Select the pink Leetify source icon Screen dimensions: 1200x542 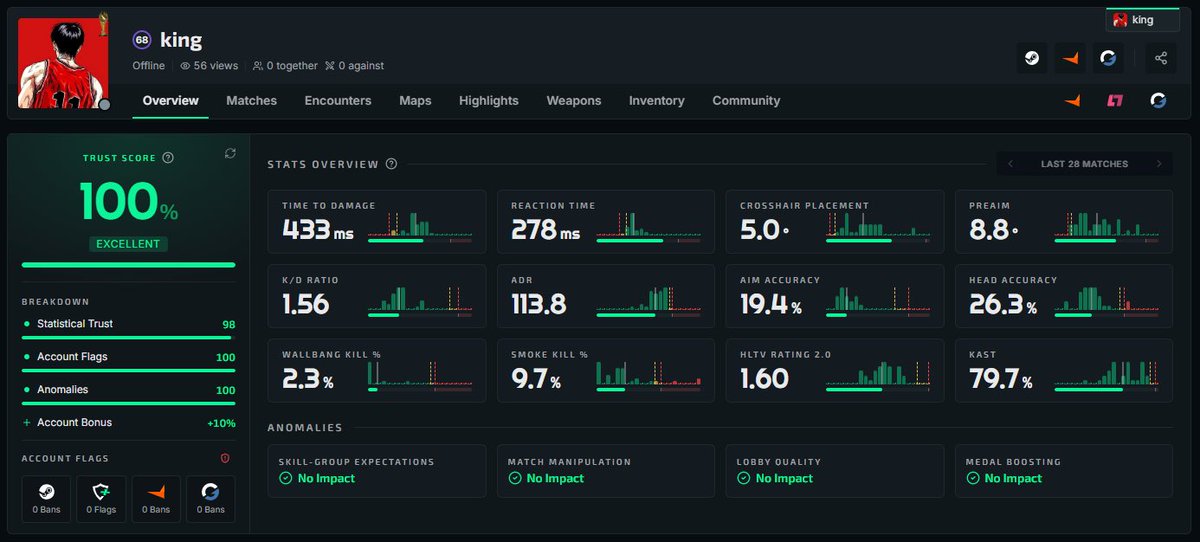coord(1114,101)
